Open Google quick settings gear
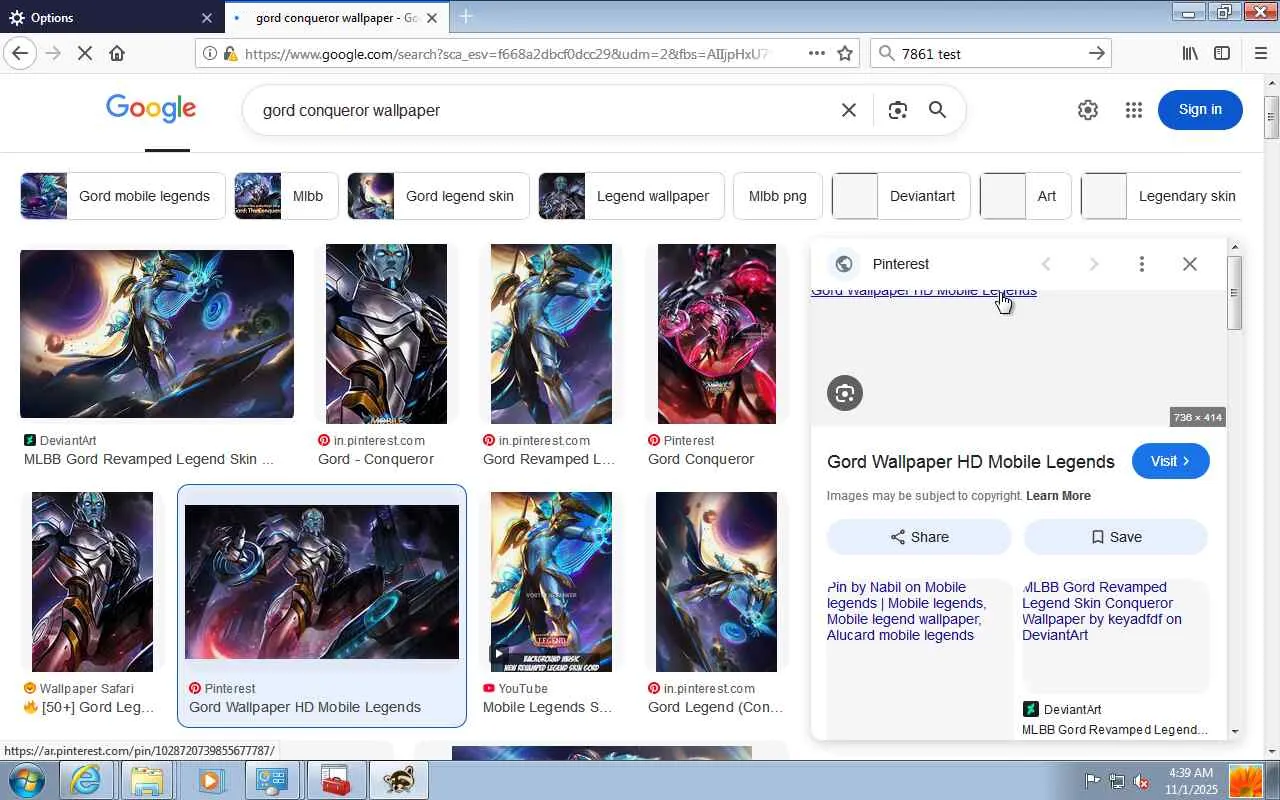1280x800 pixels. point(1088,110)
